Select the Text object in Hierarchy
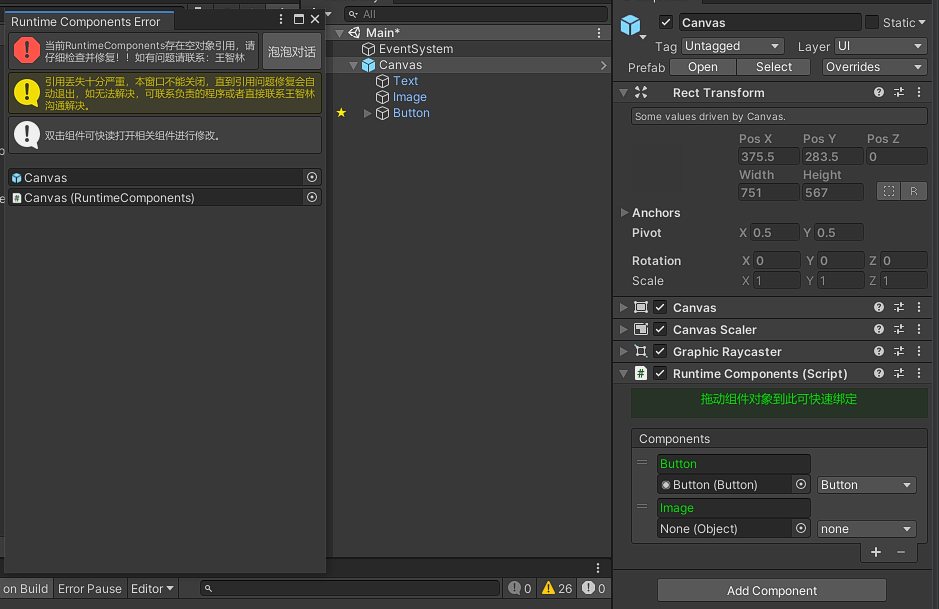The height and width of the screenshot is (609, 939). pos(405,81)
